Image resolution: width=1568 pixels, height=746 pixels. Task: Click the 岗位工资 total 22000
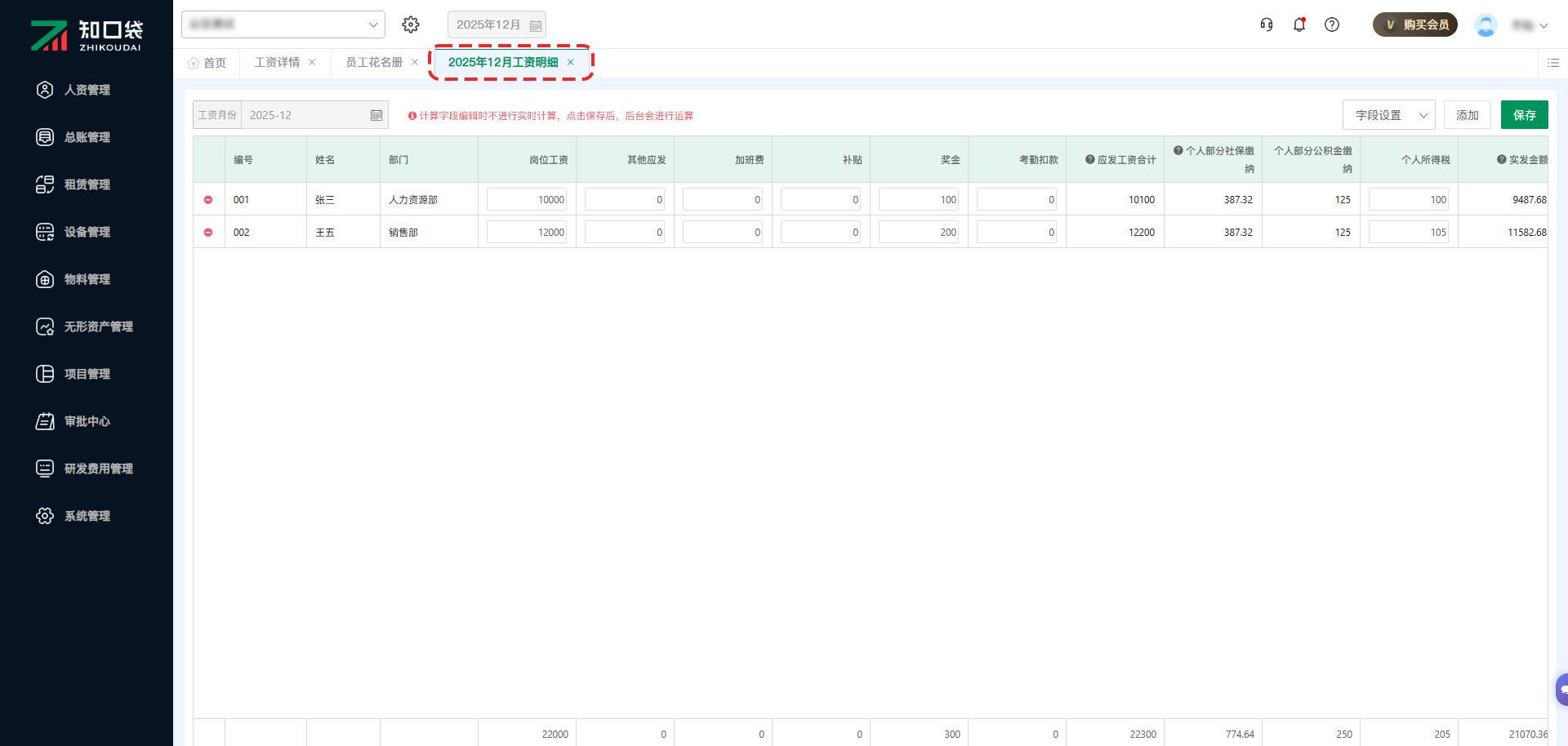click(555, 735)
